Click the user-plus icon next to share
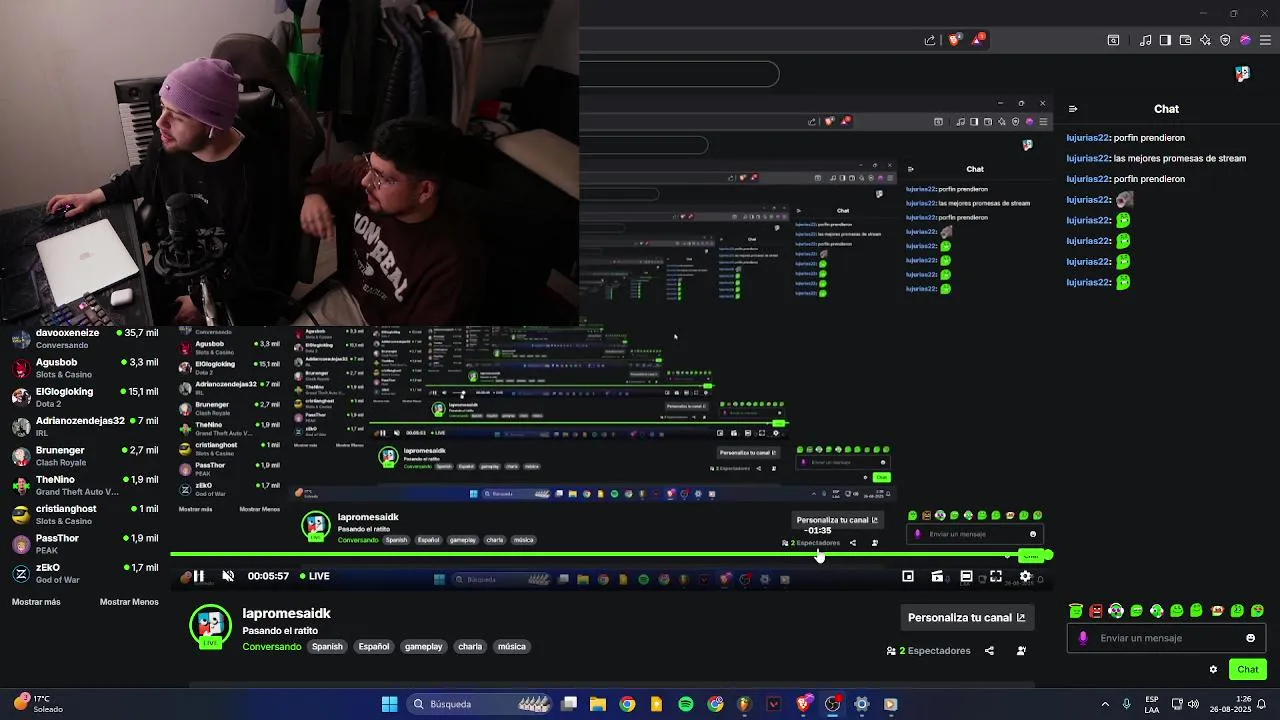 1021,651
